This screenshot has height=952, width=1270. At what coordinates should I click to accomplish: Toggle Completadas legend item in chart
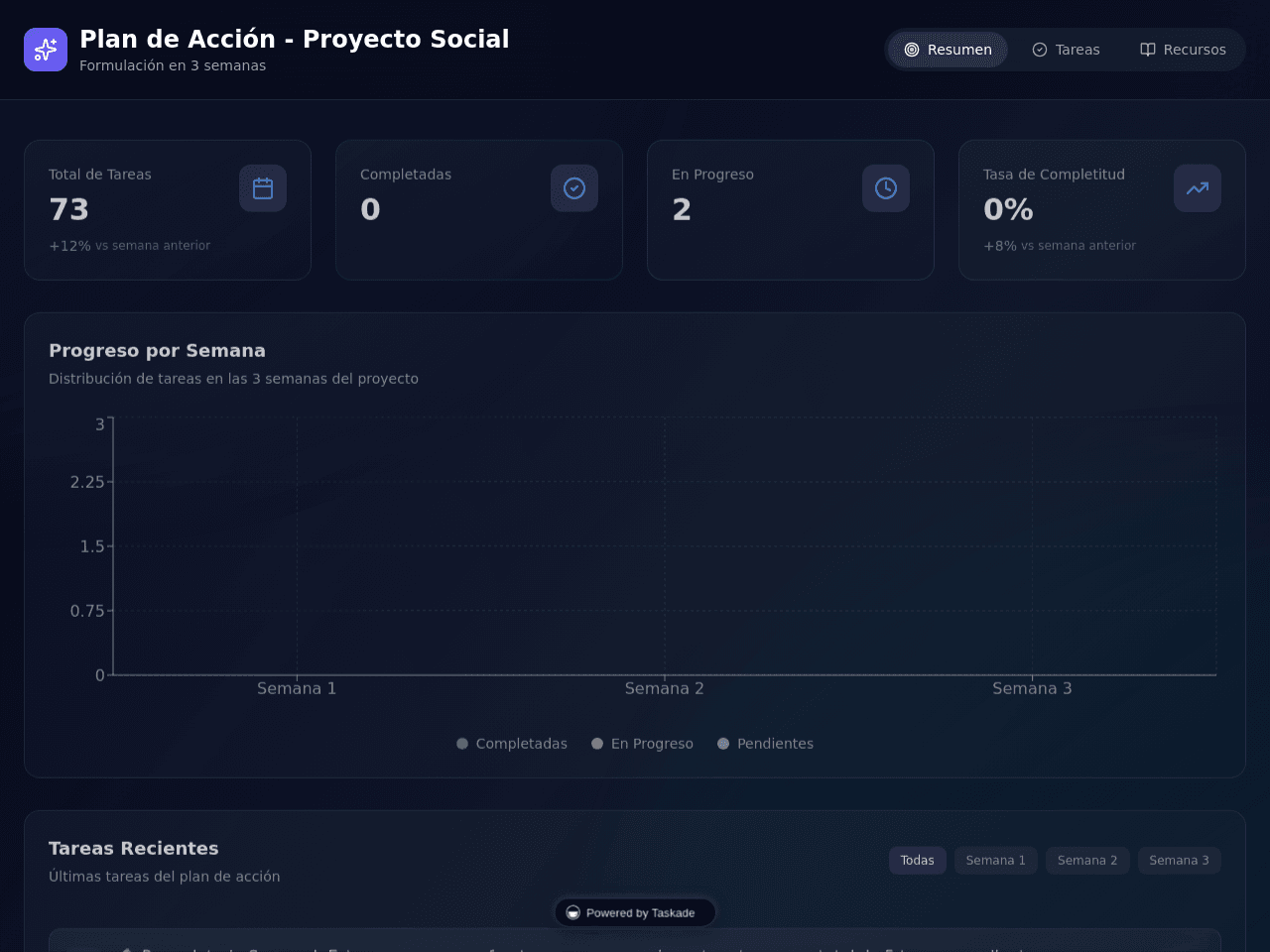point(512,744)
